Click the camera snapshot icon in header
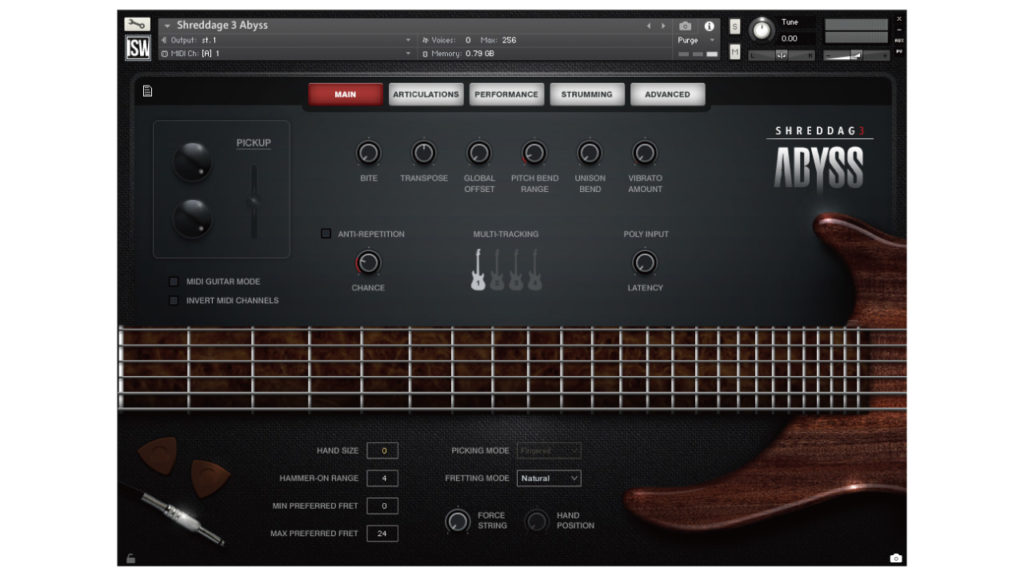The height and width of the screenshot is (576, 1024). [x=685, y=26]
